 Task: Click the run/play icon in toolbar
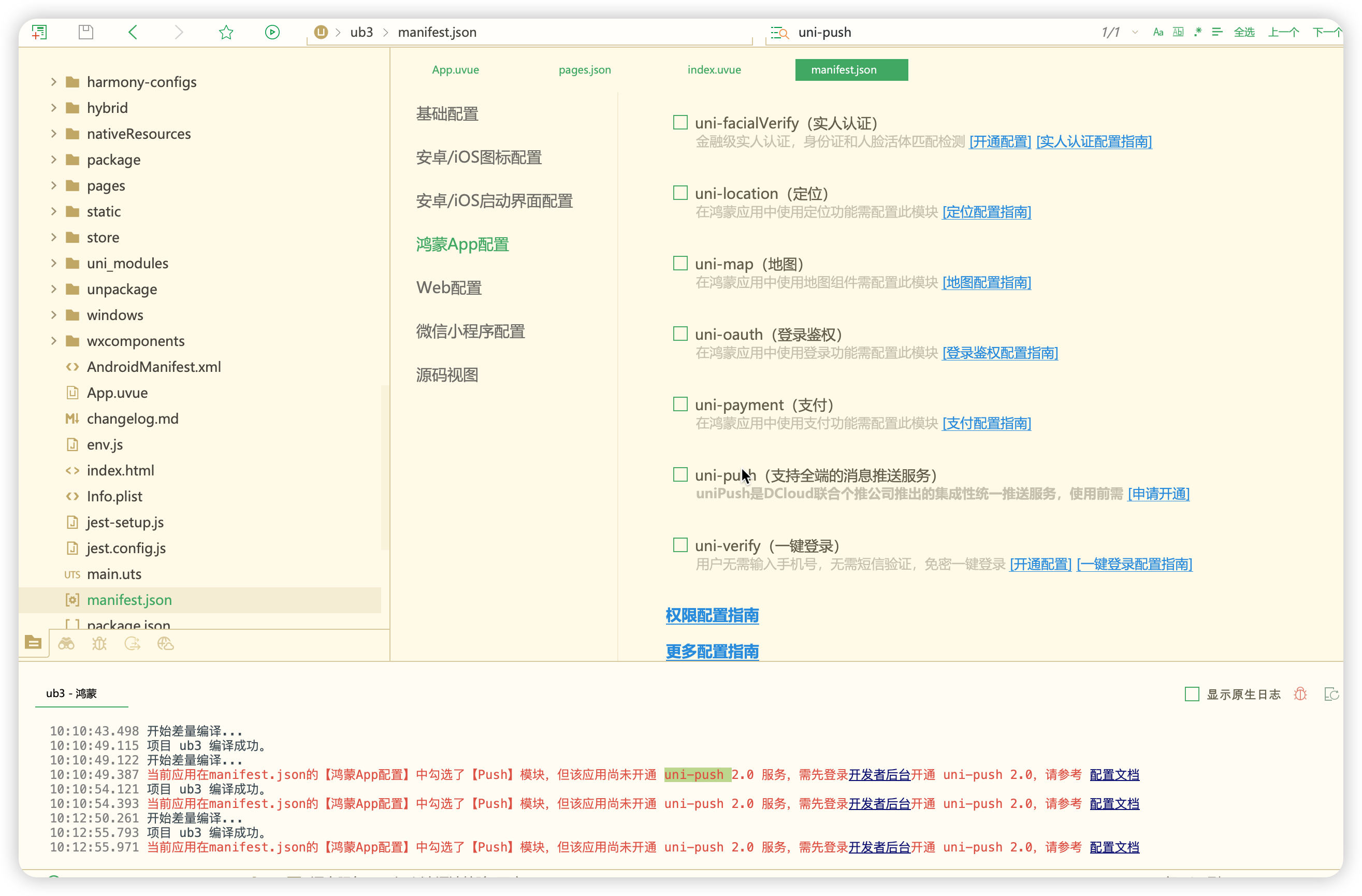point(272,32)
